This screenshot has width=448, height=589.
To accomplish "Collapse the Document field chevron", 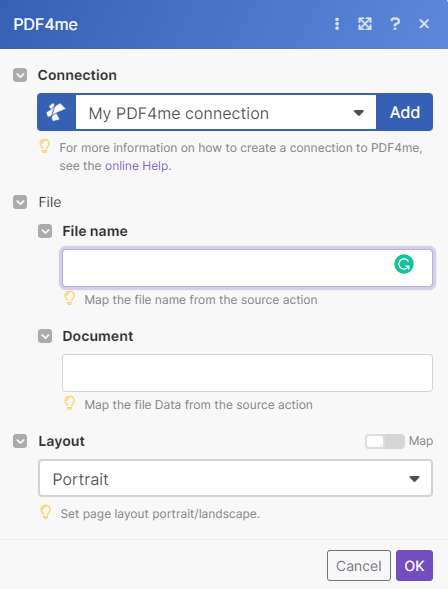I will [x=45, y=336].
